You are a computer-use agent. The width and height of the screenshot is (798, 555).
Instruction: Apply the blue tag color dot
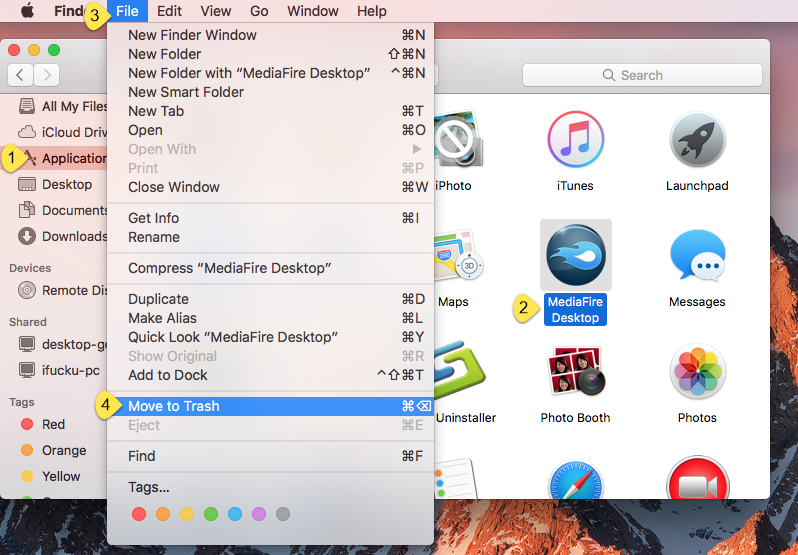coord(235,514)
